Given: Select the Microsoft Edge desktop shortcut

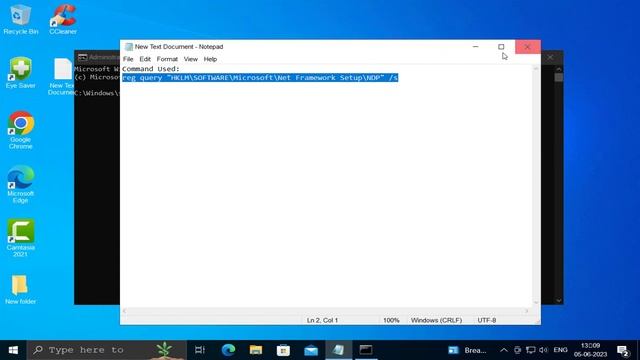Looking at the screenshot, I should (20, 184).
